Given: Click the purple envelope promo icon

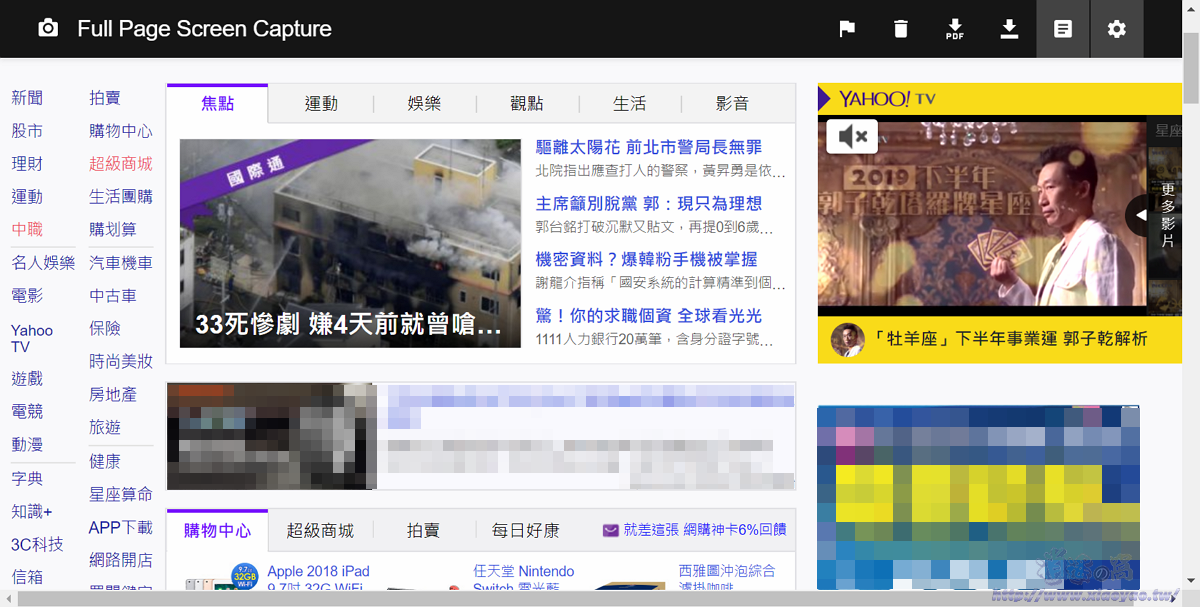Looking at the screenshot, I should pos(610,530).
